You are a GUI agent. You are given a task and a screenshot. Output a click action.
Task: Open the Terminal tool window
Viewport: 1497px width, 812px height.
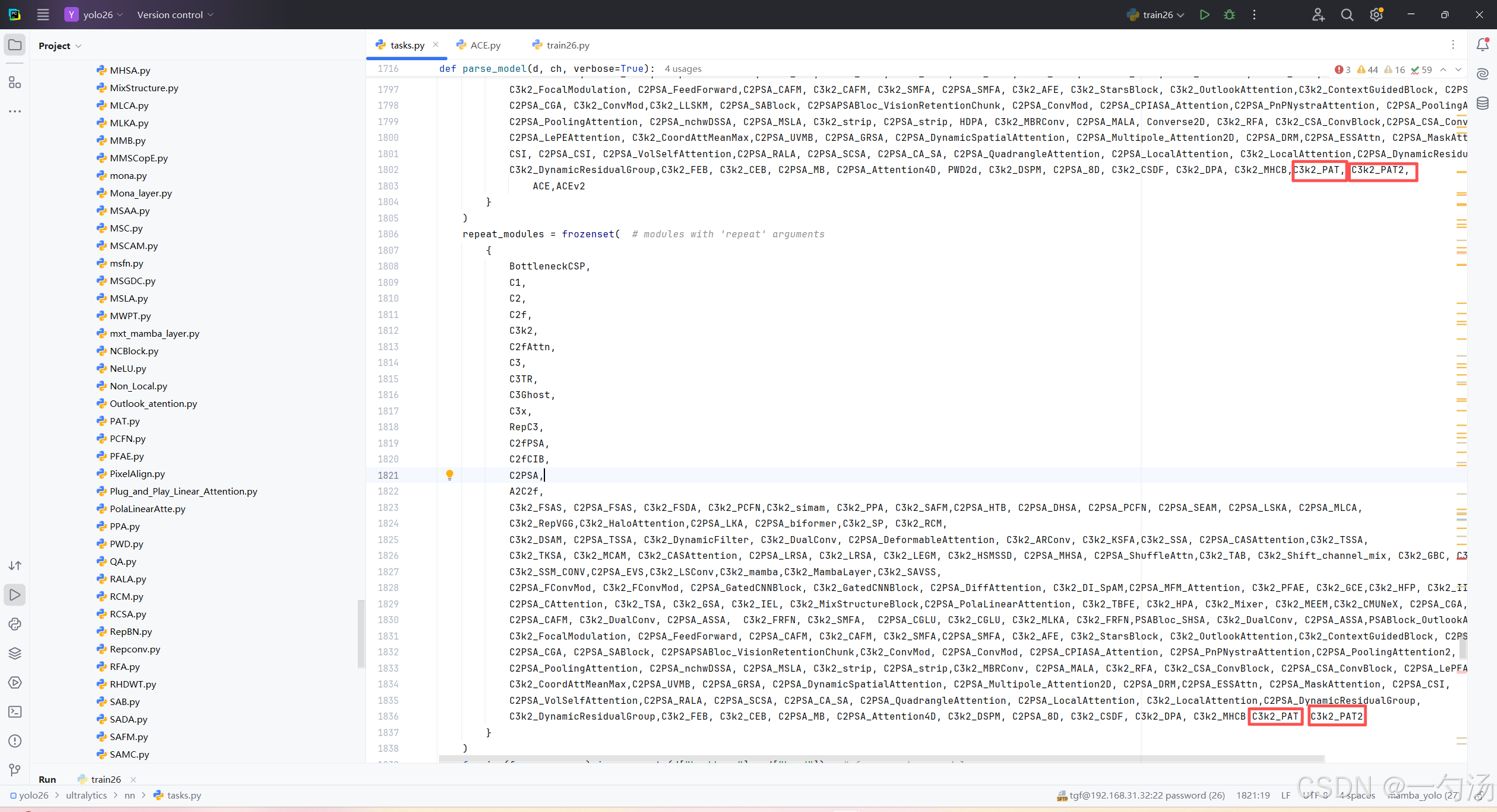click(x=15, y=711)
